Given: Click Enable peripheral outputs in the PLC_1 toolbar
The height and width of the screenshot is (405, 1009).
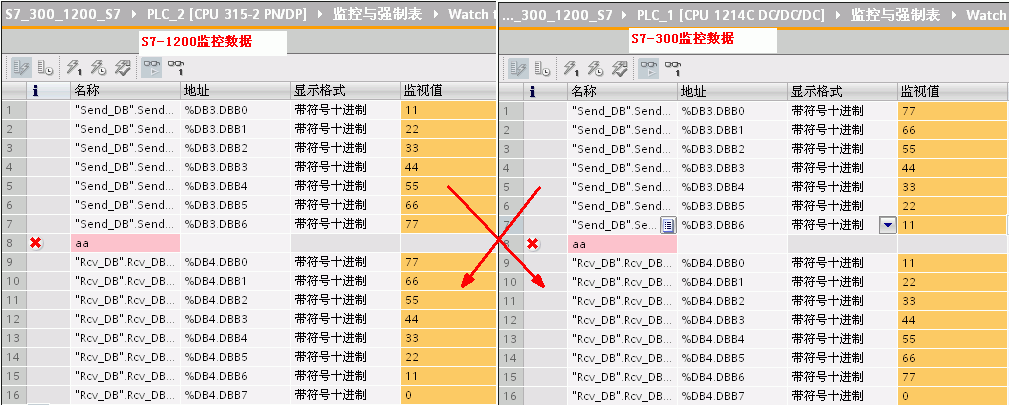Looking at the screenshot, I should click(x=620, y=68).
